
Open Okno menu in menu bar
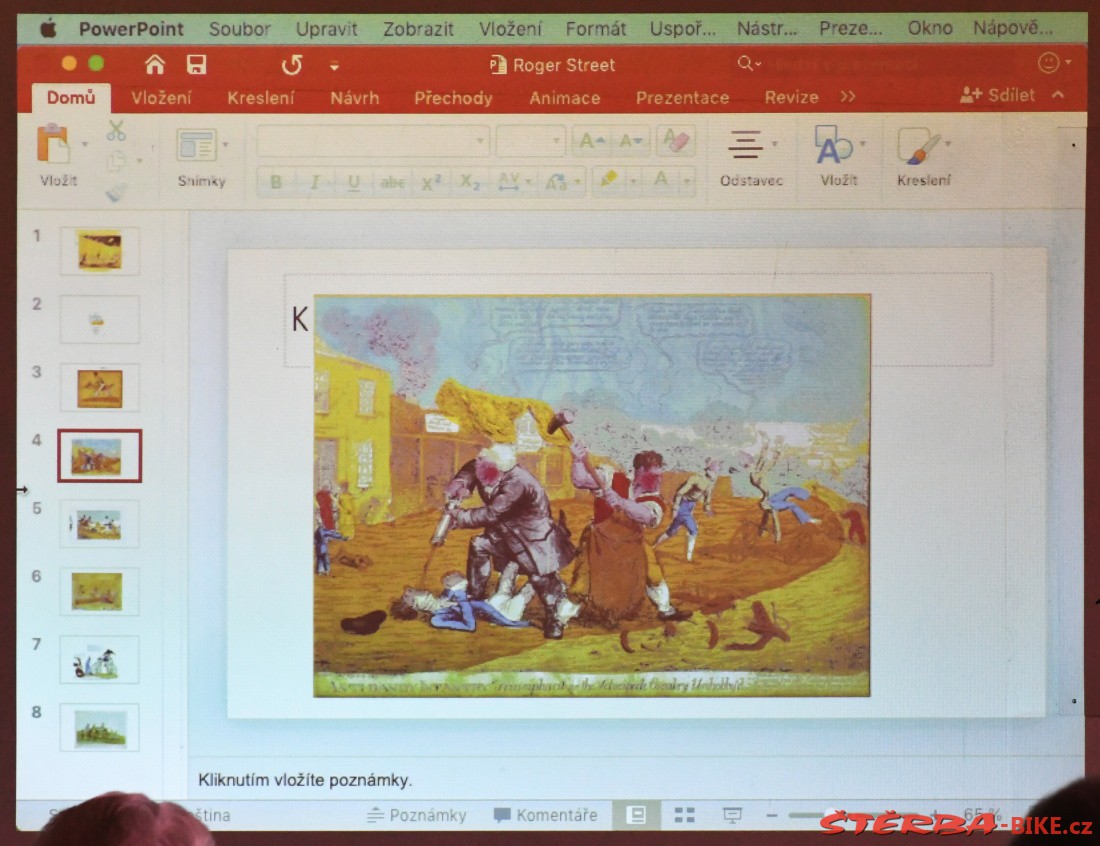[930, 28]
